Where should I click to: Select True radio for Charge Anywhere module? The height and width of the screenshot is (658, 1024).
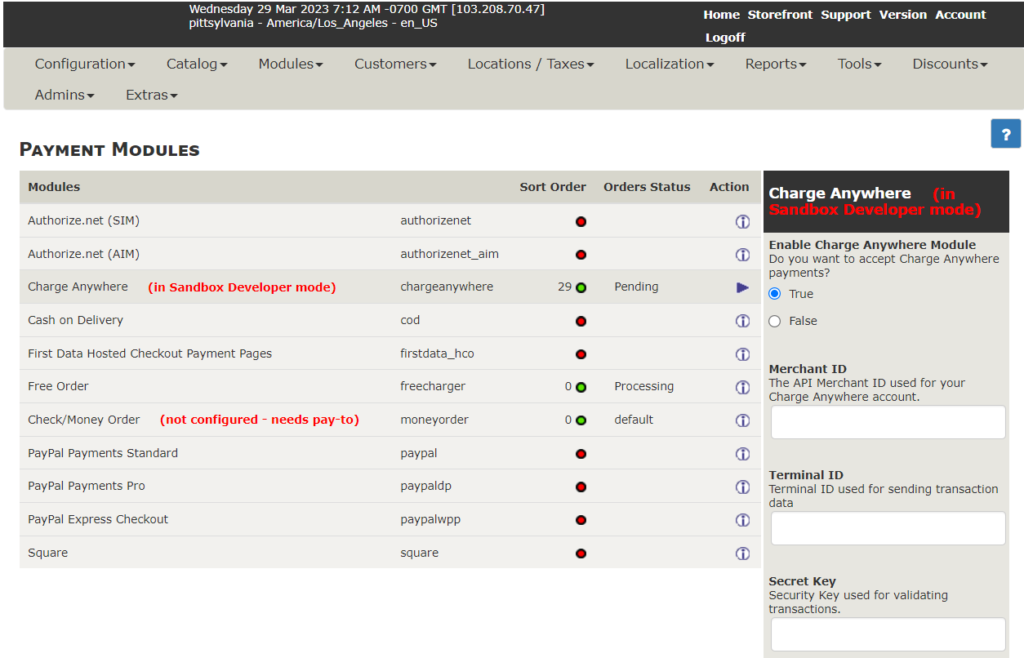click(x=775, y=294)
